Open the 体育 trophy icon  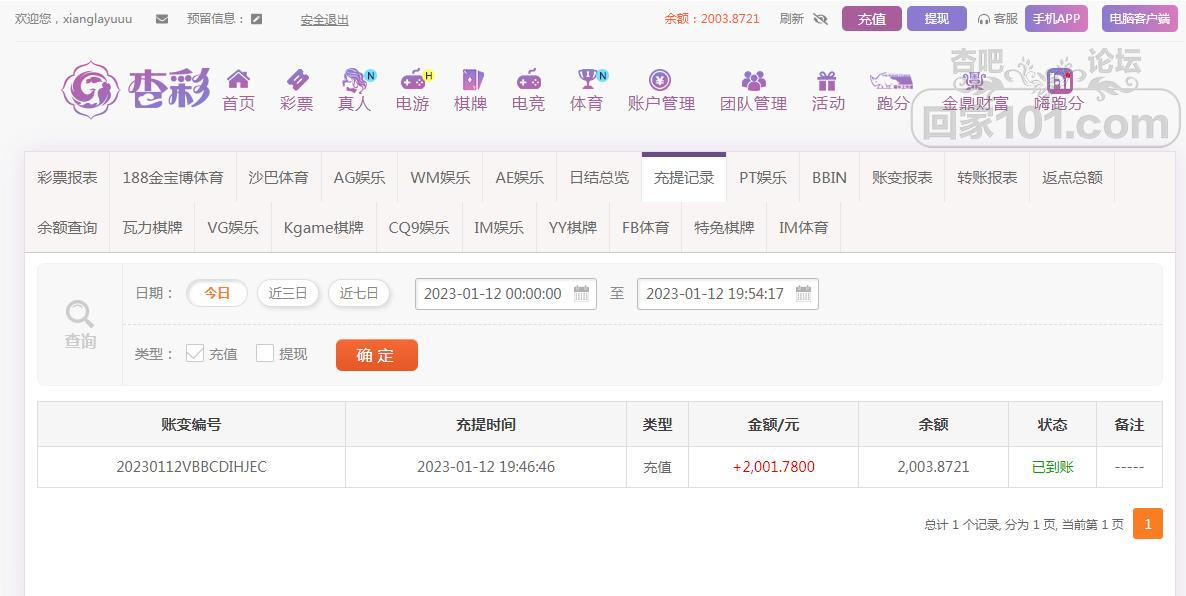click(x=586, y=80)
